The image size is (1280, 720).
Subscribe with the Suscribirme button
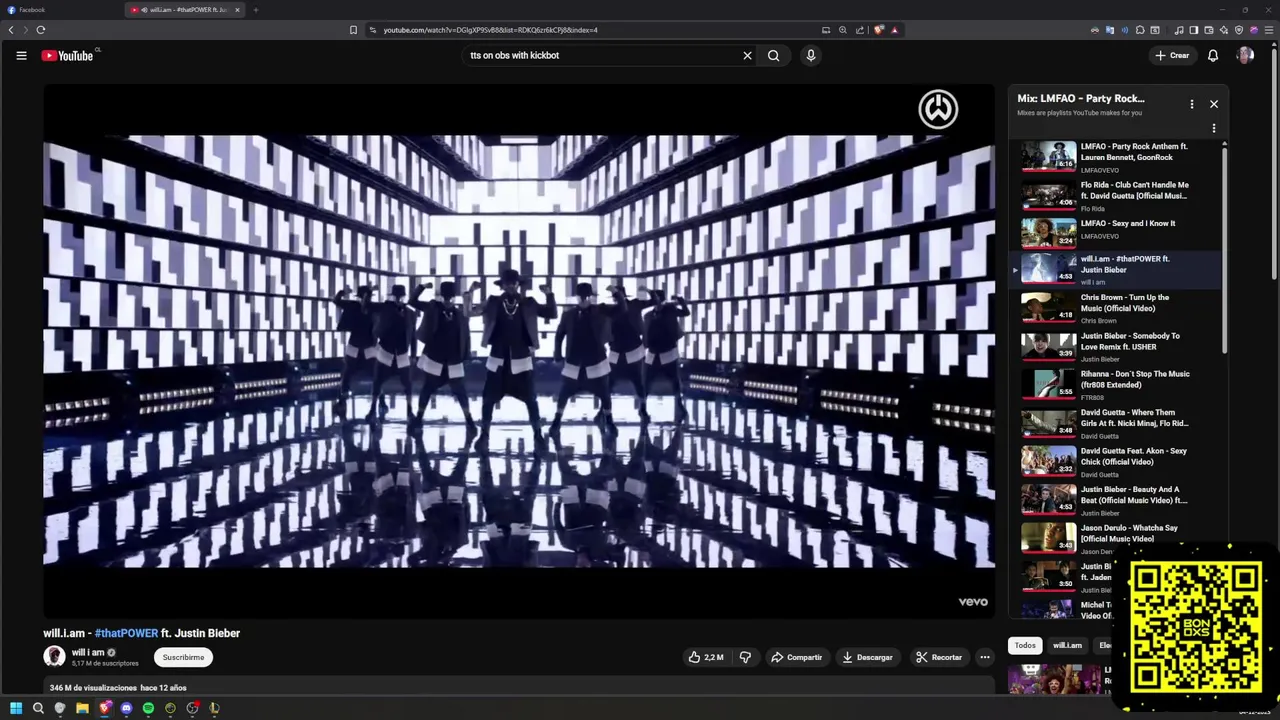tap(183, 657)
